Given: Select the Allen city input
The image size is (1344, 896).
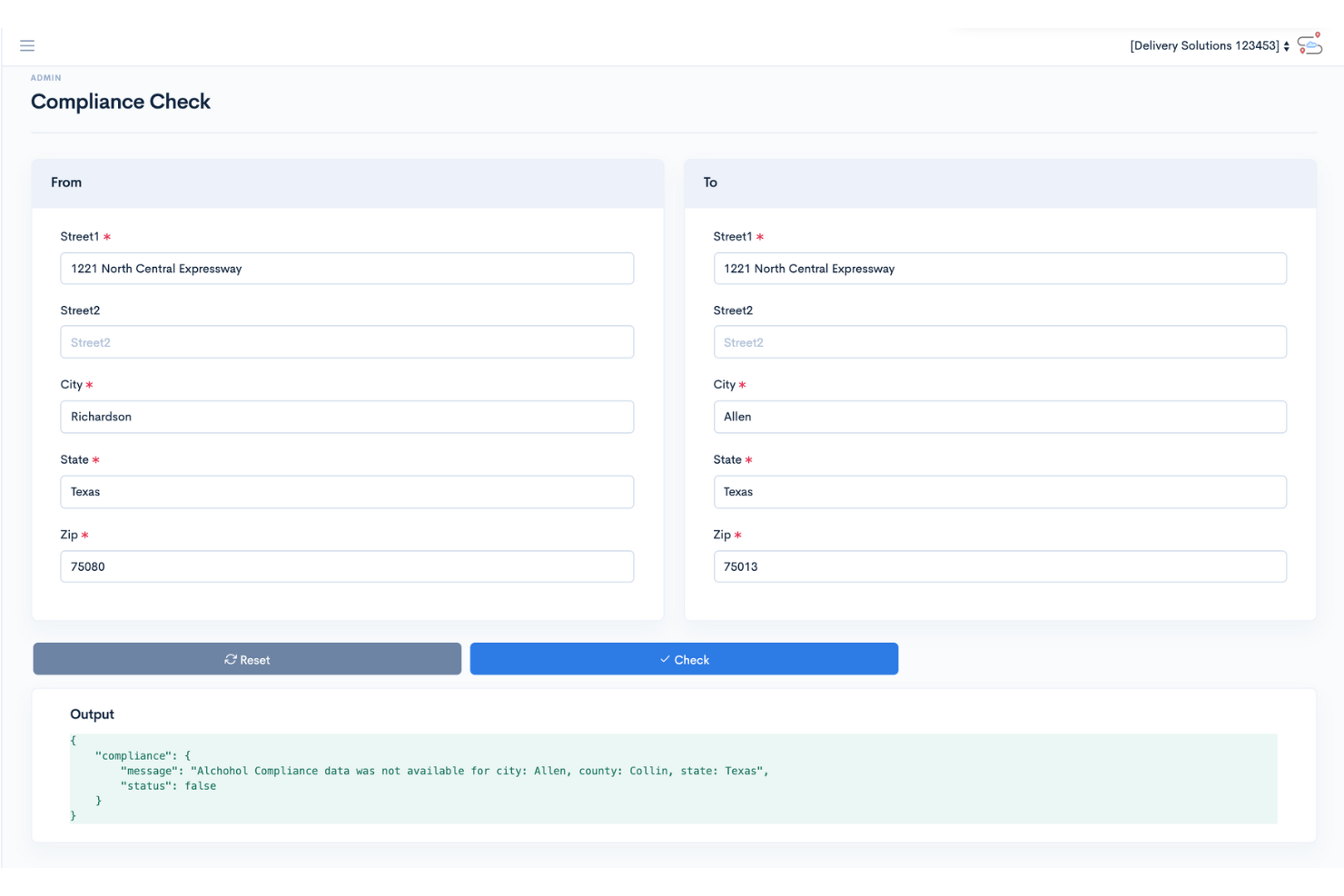Looking at the screenshot, I should pos(1000,417).
